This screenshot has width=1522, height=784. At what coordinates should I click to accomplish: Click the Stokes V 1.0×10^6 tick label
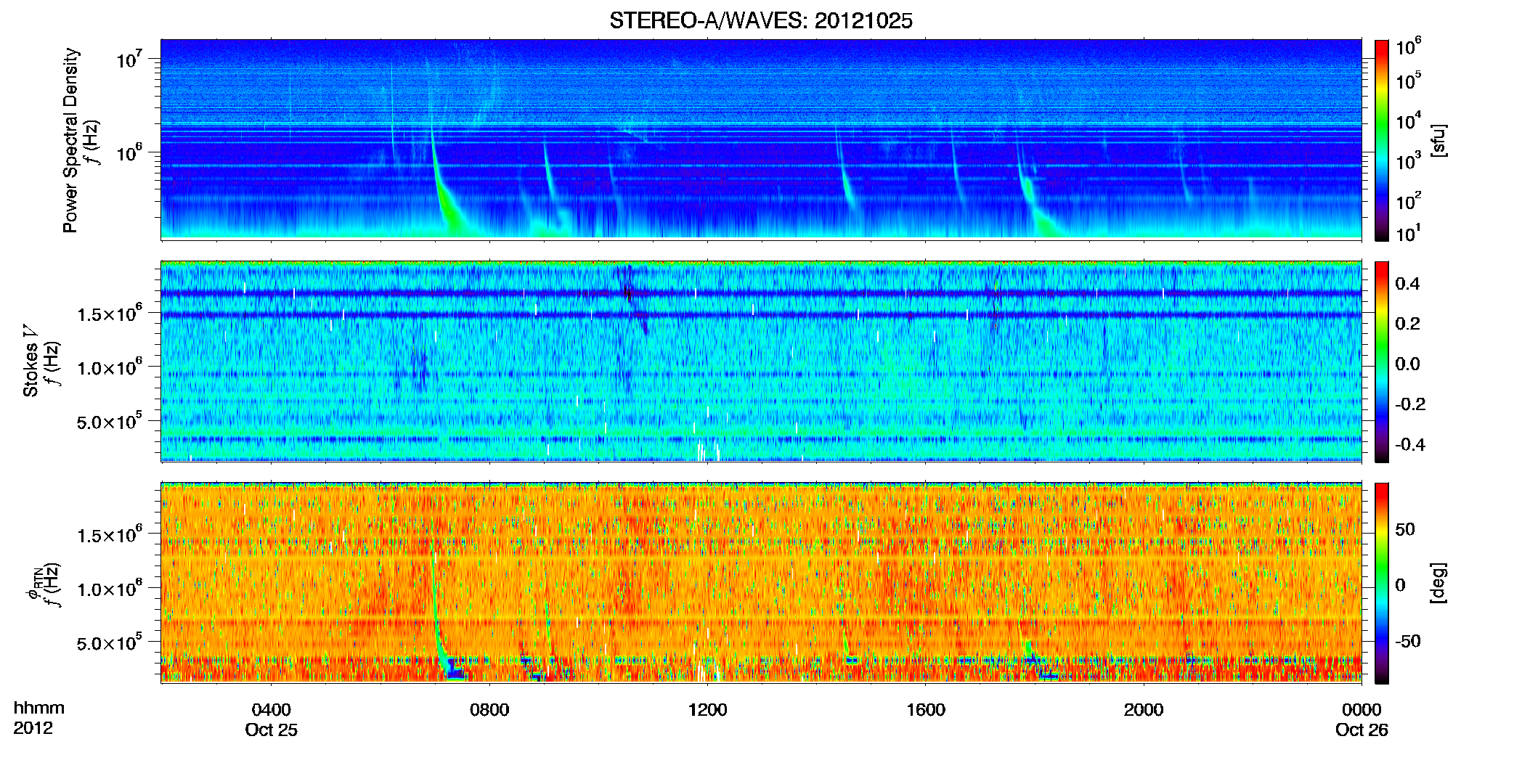[x=110, y=367]
